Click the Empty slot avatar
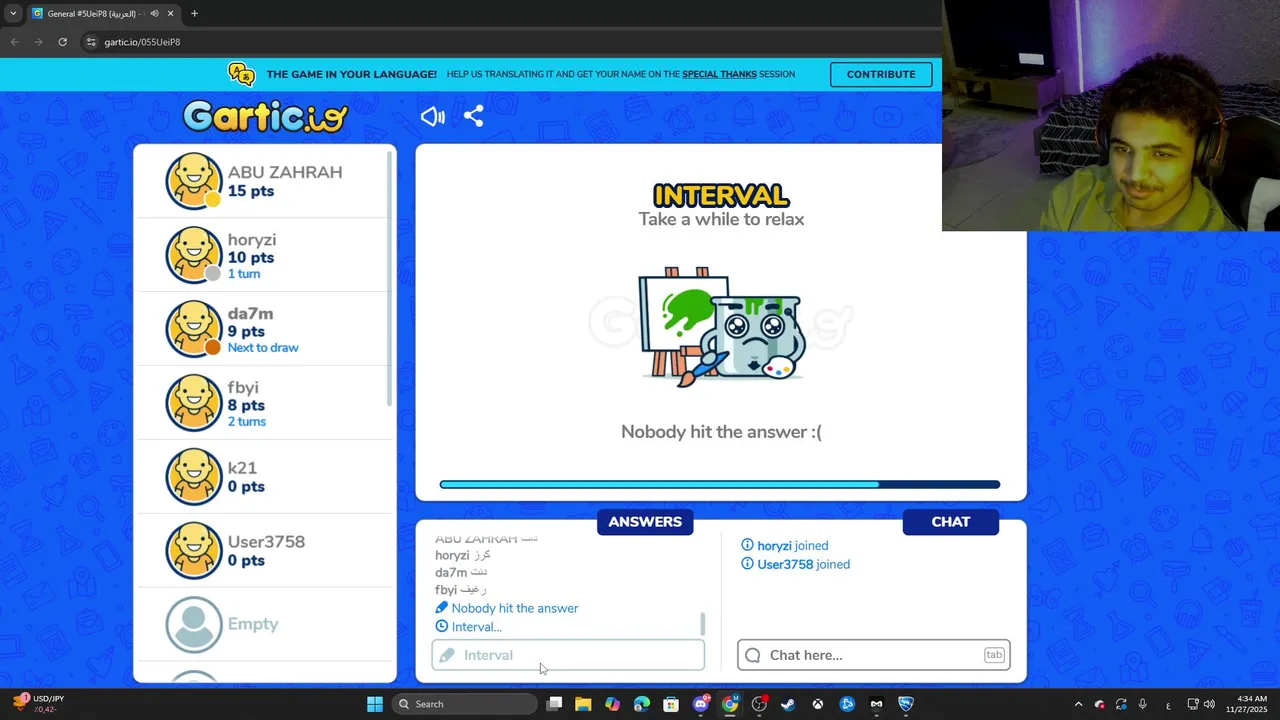1280x720 pixels. 193,625
